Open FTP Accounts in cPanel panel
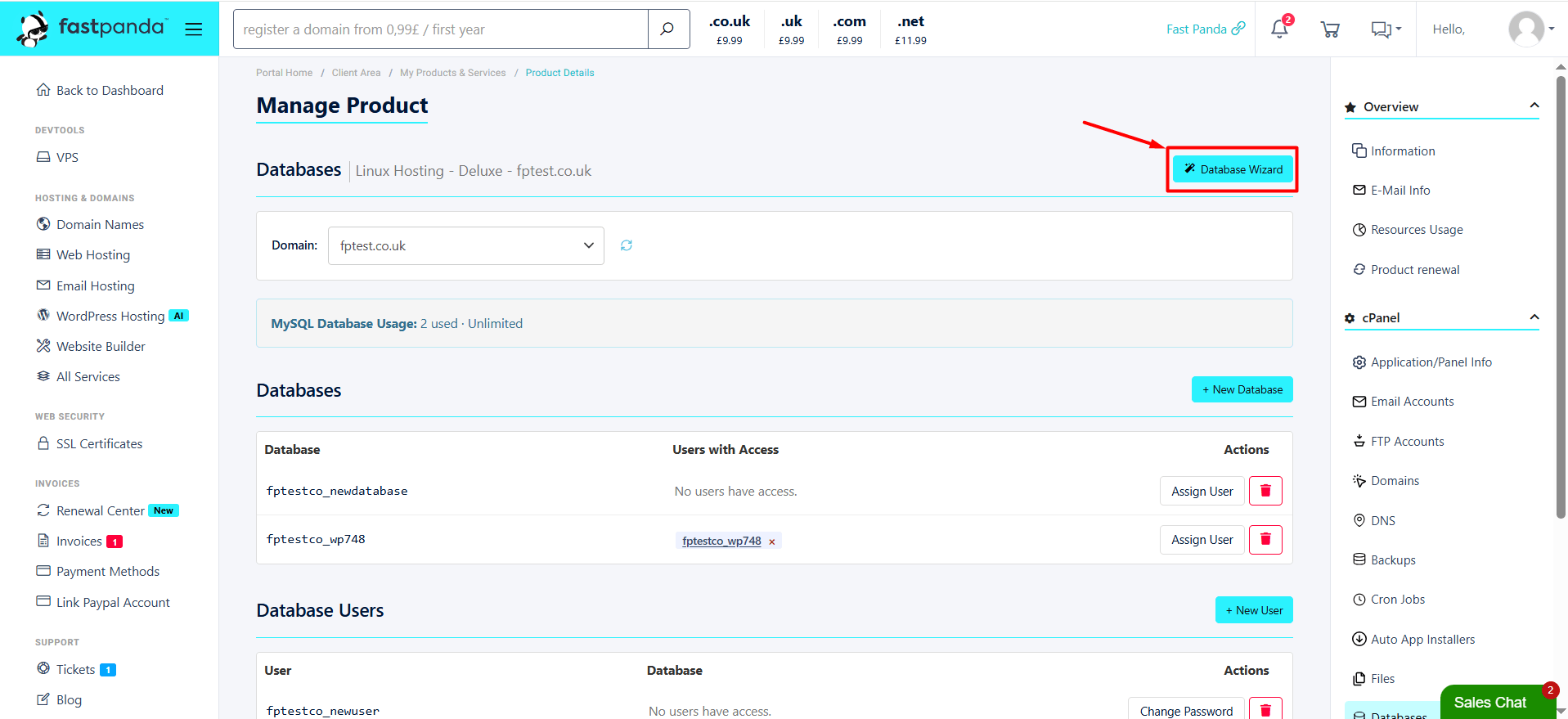1568x719 pixels. coord(1398,442)
